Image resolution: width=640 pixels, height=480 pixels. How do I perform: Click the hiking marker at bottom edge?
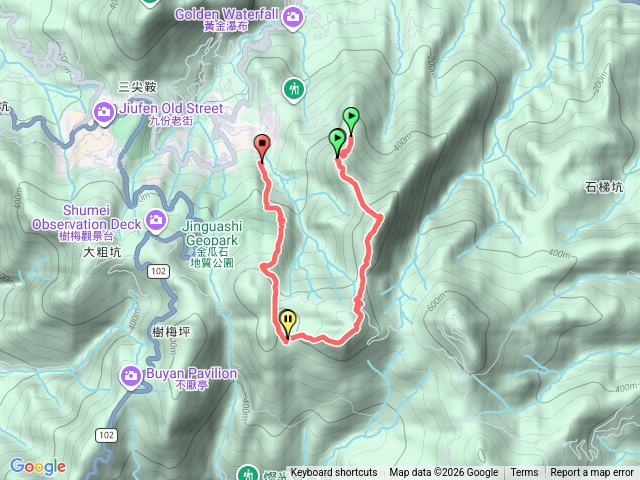point(248,473)
